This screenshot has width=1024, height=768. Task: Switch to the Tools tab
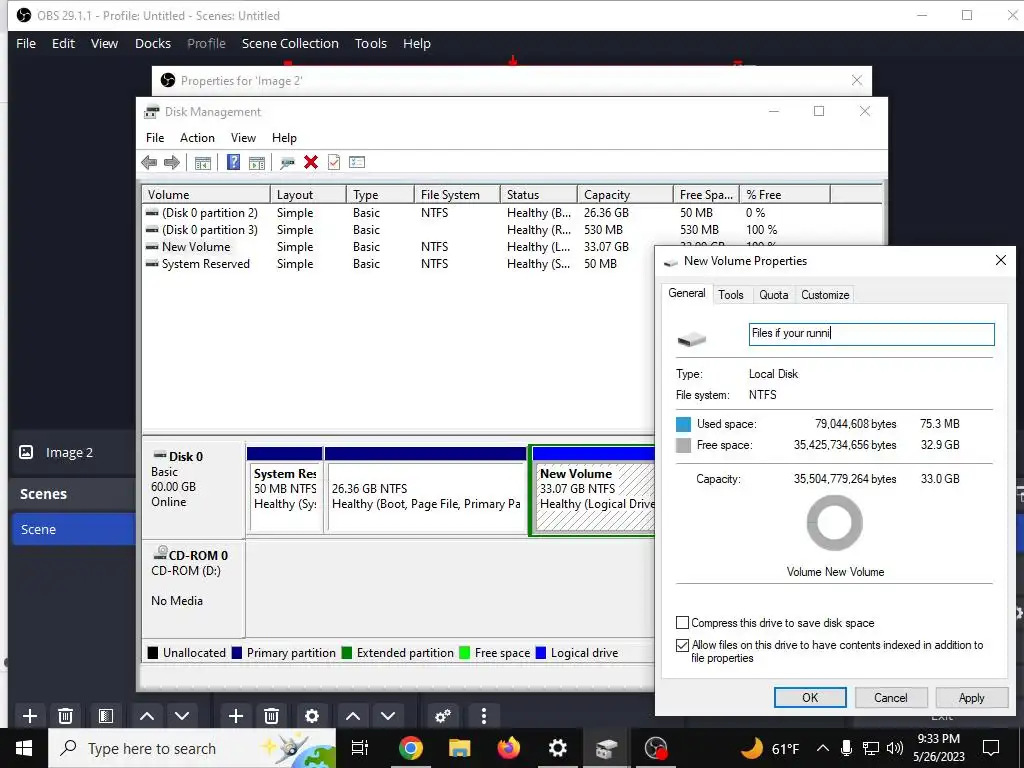coord(731,295)
